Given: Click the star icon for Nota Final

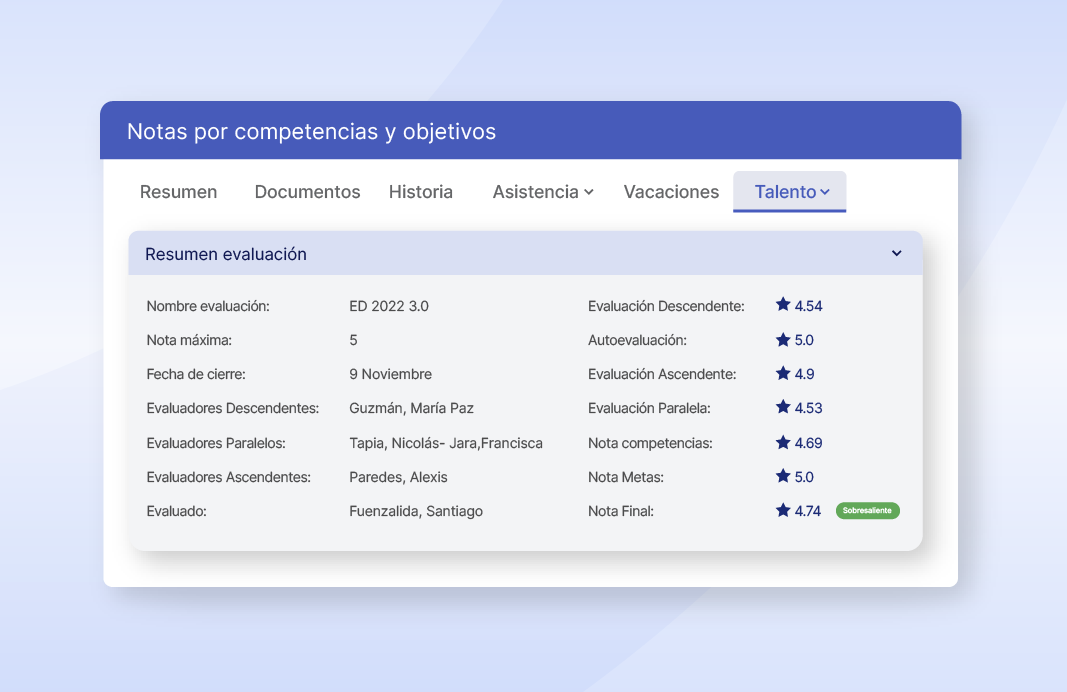Looking at the screenshot, I should point(781,511).
